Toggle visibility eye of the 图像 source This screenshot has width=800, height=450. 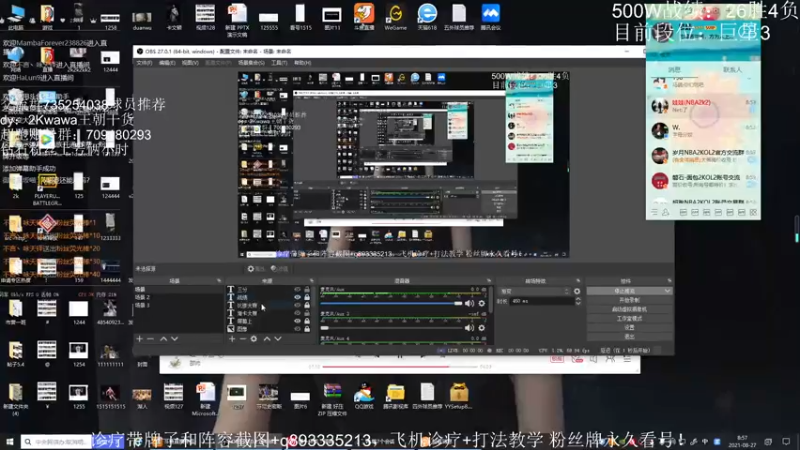tap(297, 329)
